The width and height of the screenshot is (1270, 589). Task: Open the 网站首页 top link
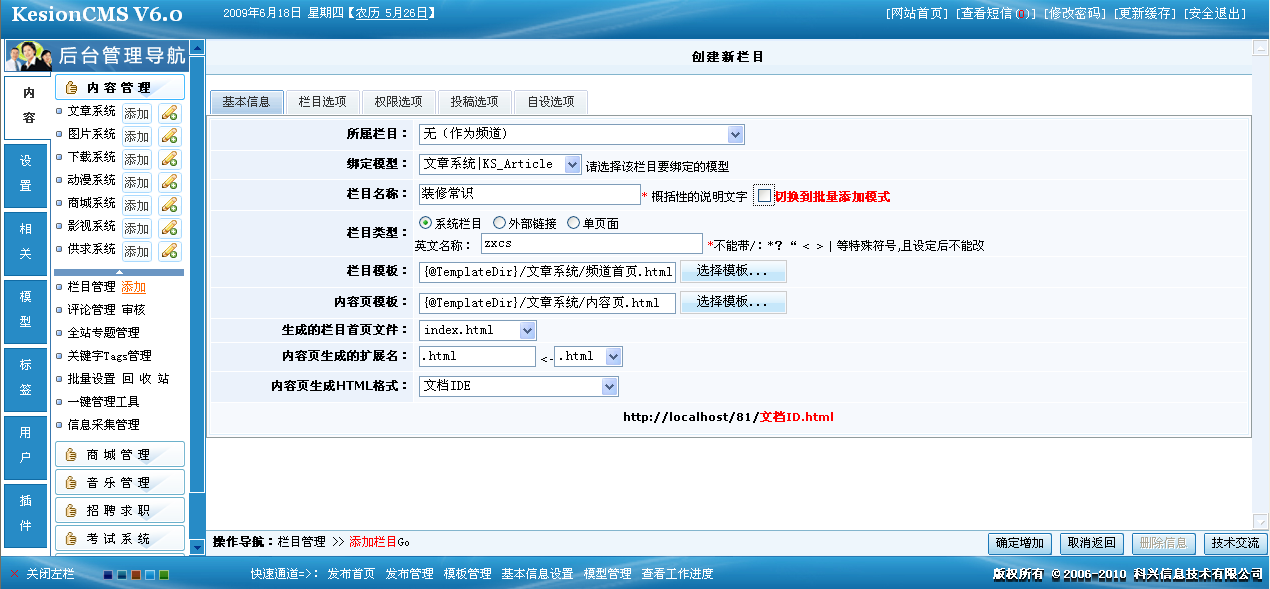(917, 14)
